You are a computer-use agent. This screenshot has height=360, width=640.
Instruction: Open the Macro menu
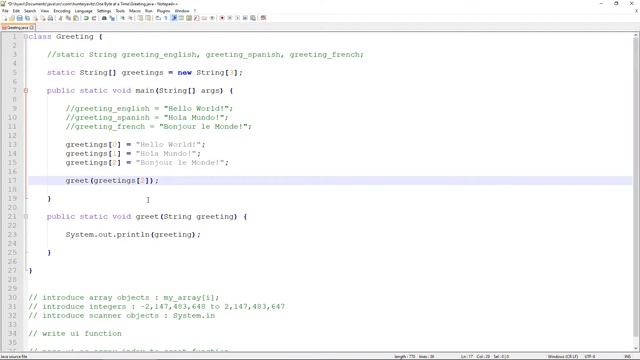tap(135, 11)
